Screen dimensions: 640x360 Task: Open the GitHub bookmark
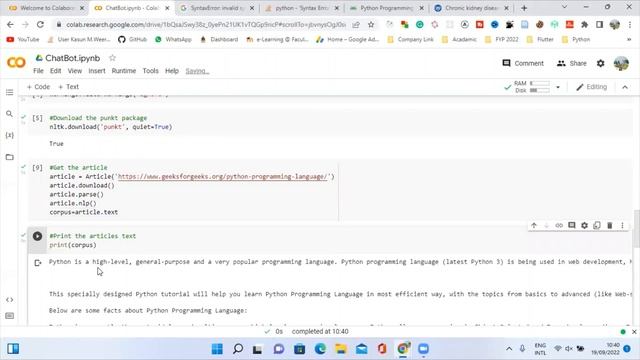(132, 40)
